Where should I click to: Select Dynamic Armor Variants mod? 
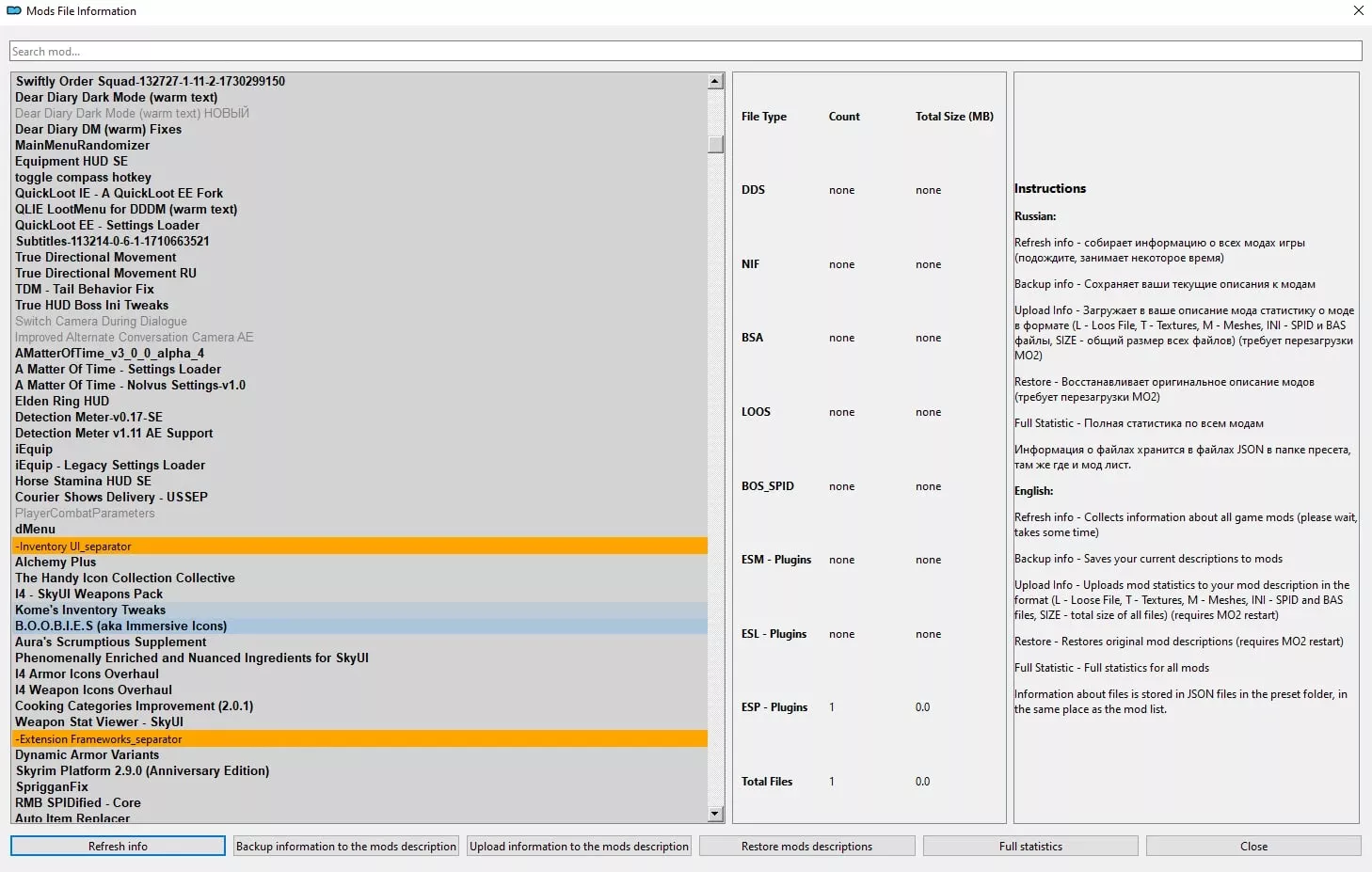pyautogui.click(x=88, y=754)
